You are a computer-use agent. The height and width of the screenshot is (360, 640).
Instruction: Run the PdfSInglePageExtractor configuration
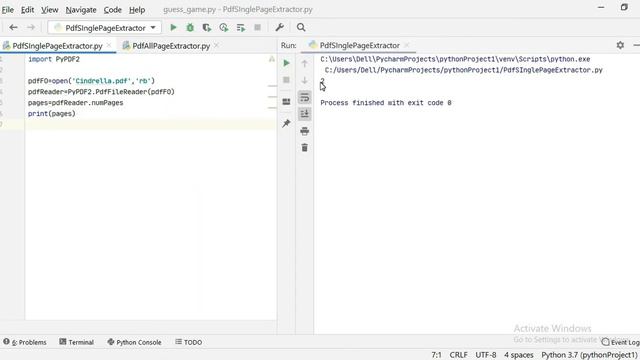(173, 27)
